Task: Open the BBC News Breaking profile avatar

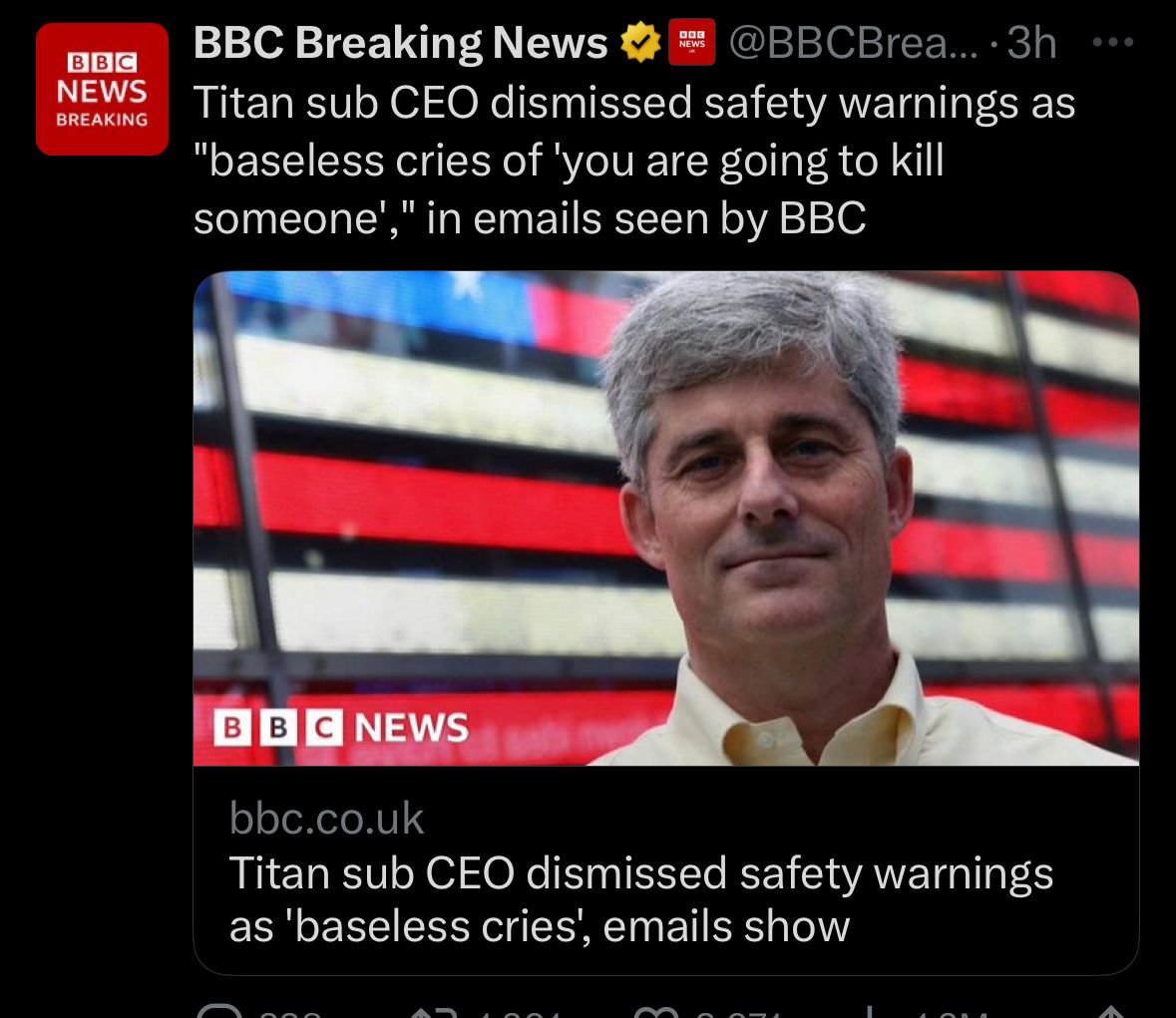Action: (102, 90)
